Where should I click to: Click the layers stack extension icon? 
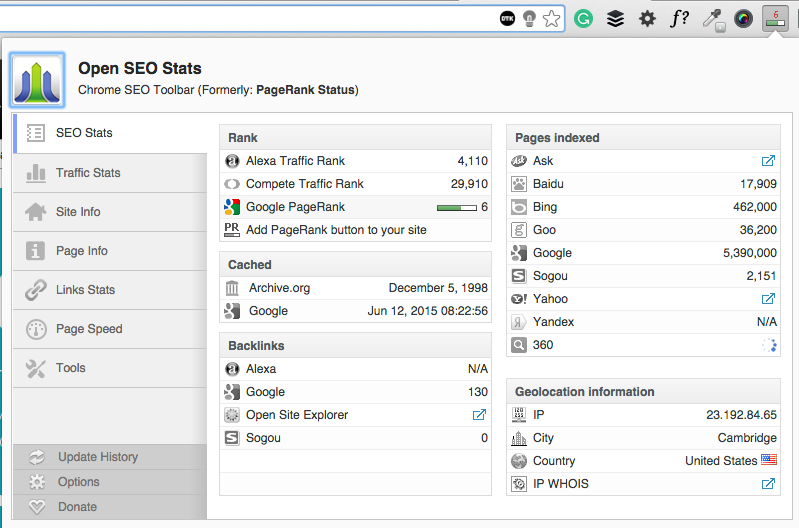pyautogui.click(x=616, y=18)
